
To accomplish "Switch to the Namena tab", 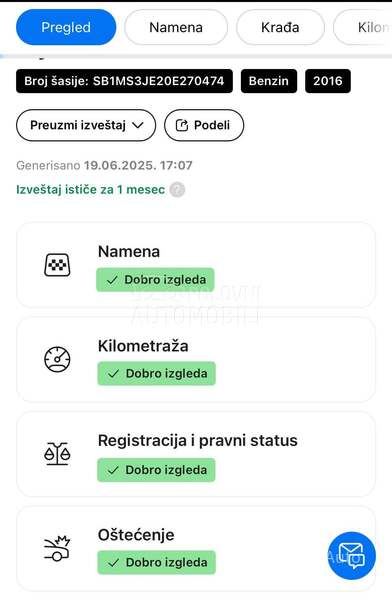I will (x=176, y=27).
